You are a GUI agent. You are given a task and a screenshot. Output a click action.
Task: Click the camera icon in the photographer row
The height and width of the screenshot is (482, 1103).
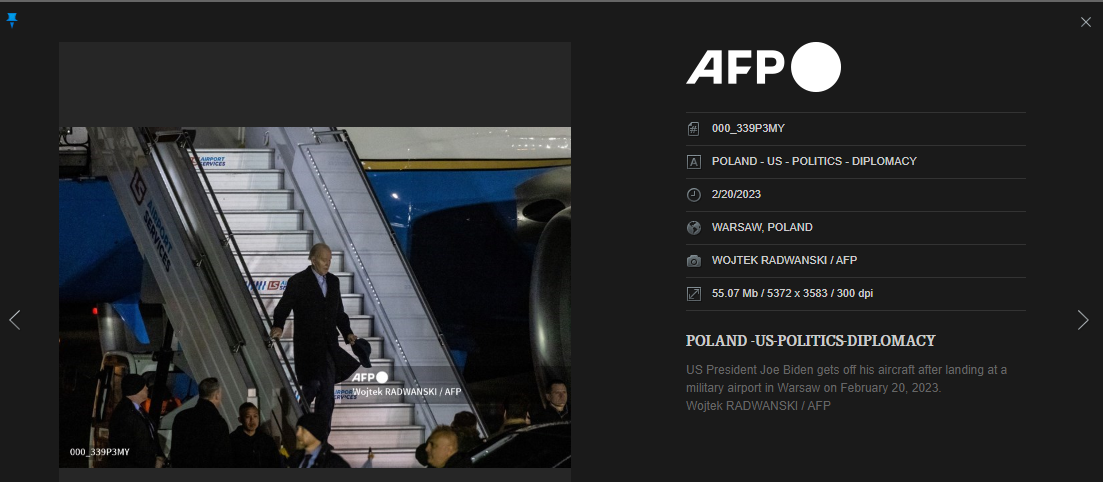[x=694, y=261]
